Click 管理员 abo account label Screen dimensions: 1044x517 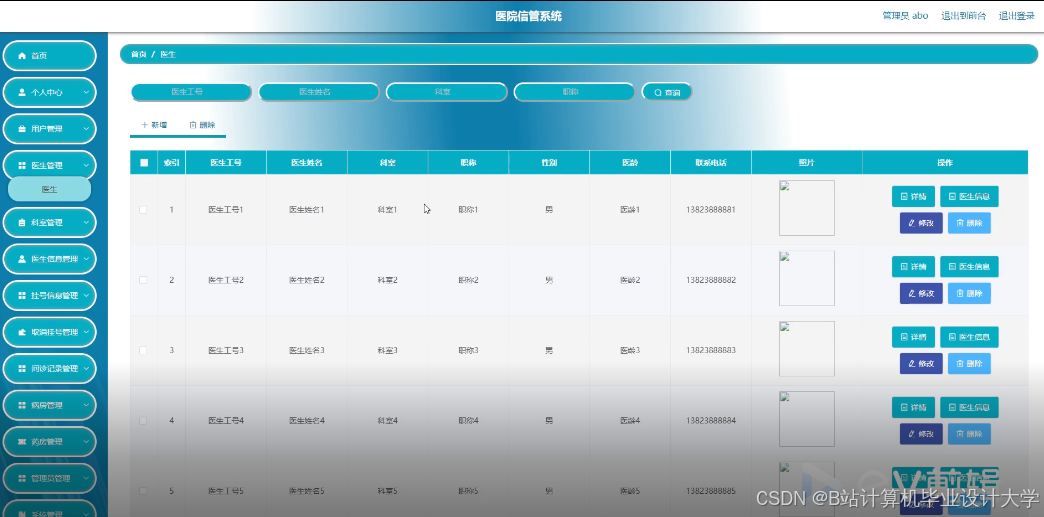(905, 16)
